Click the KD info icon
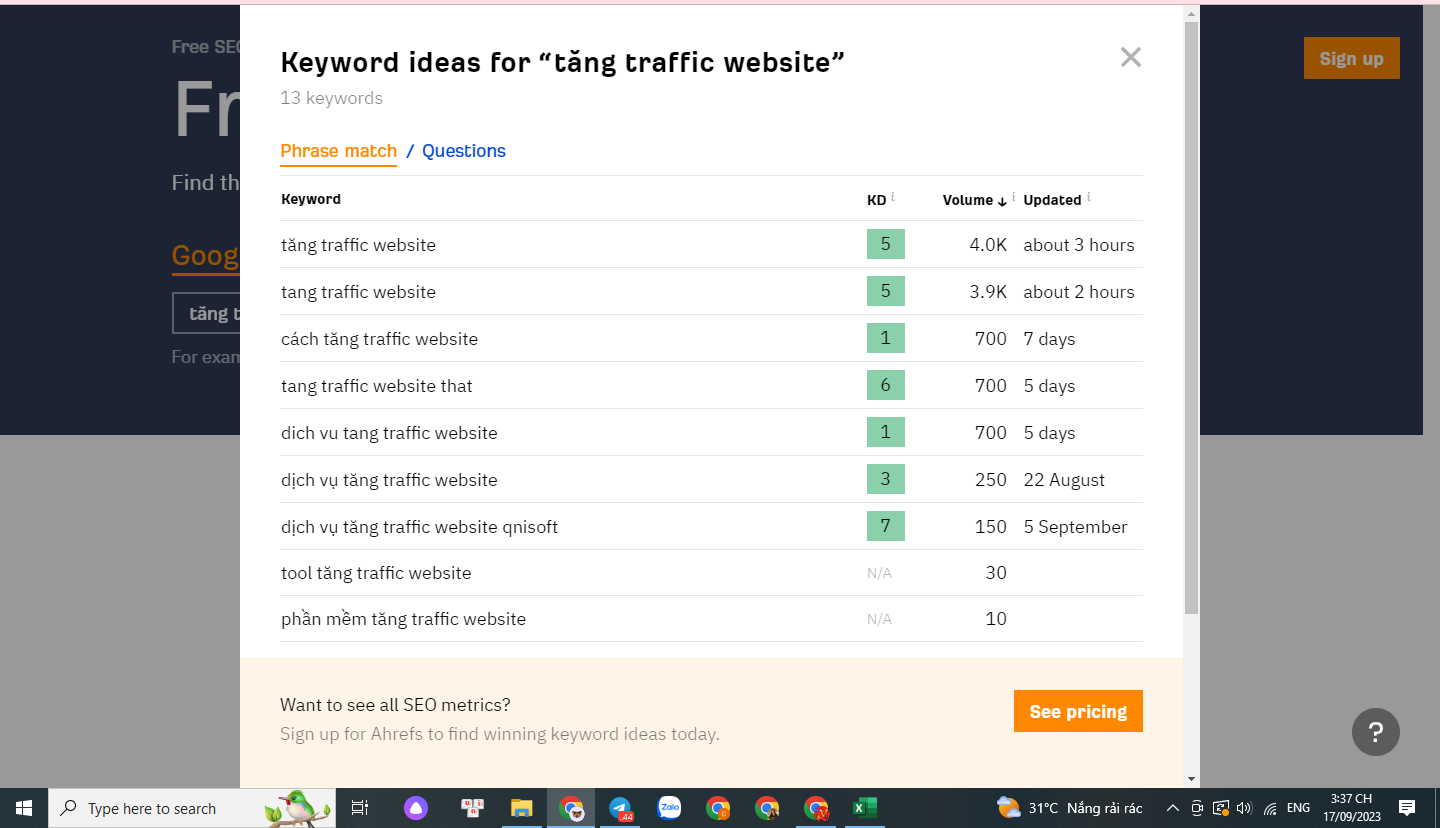 point(892,198)
